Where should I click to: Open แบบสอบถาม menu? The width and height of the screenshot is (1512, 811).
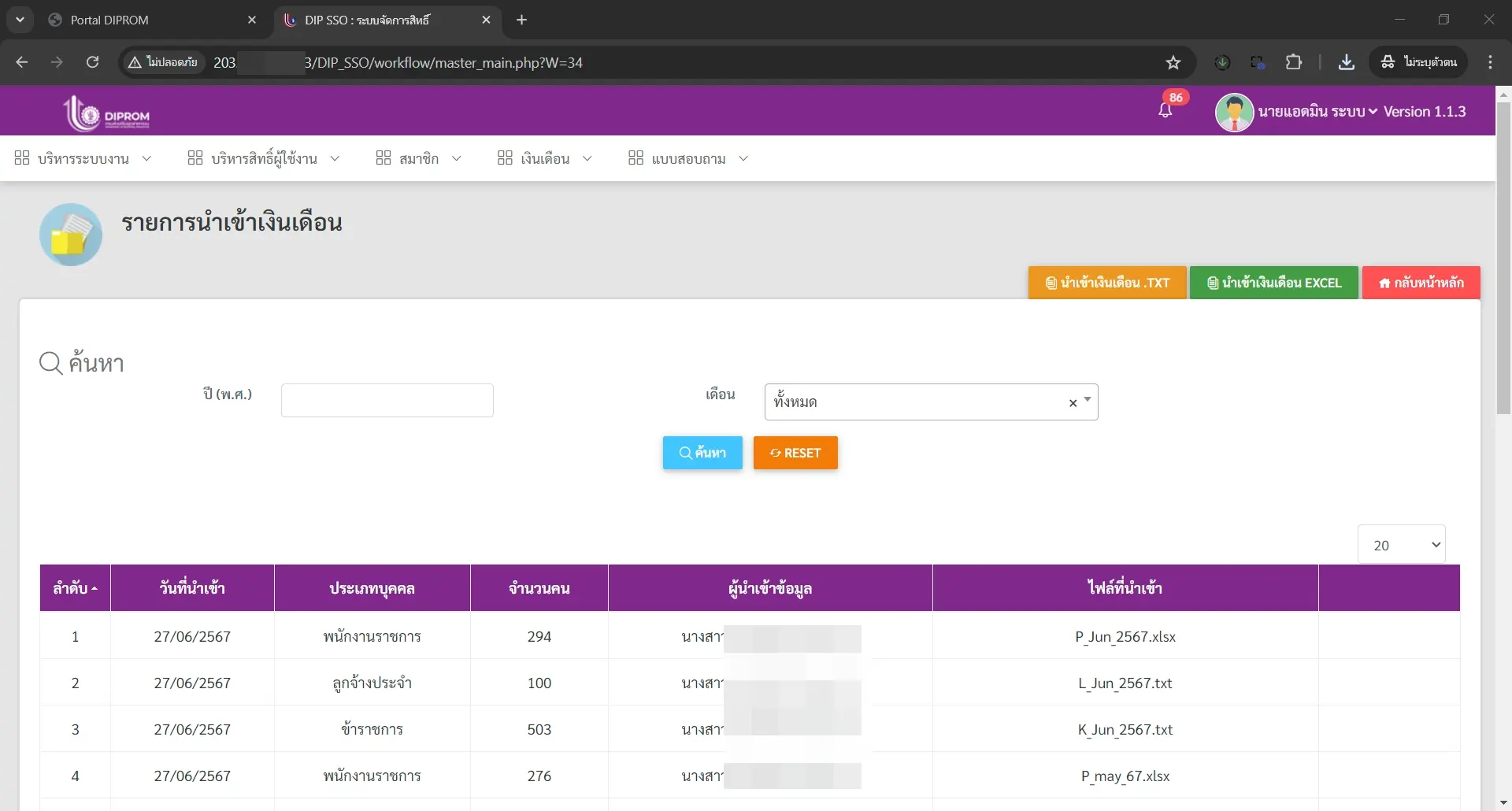tap(688, 159)
